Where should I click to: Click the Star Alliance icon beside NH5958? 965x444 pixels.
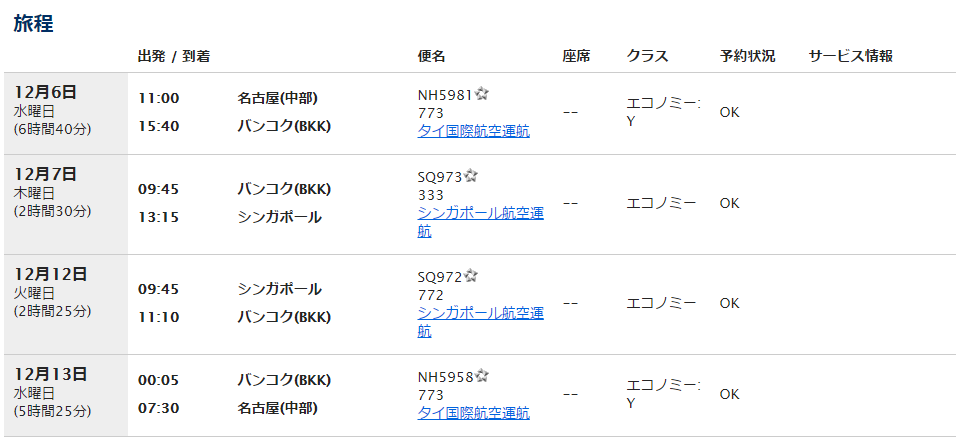pos(482,376)
